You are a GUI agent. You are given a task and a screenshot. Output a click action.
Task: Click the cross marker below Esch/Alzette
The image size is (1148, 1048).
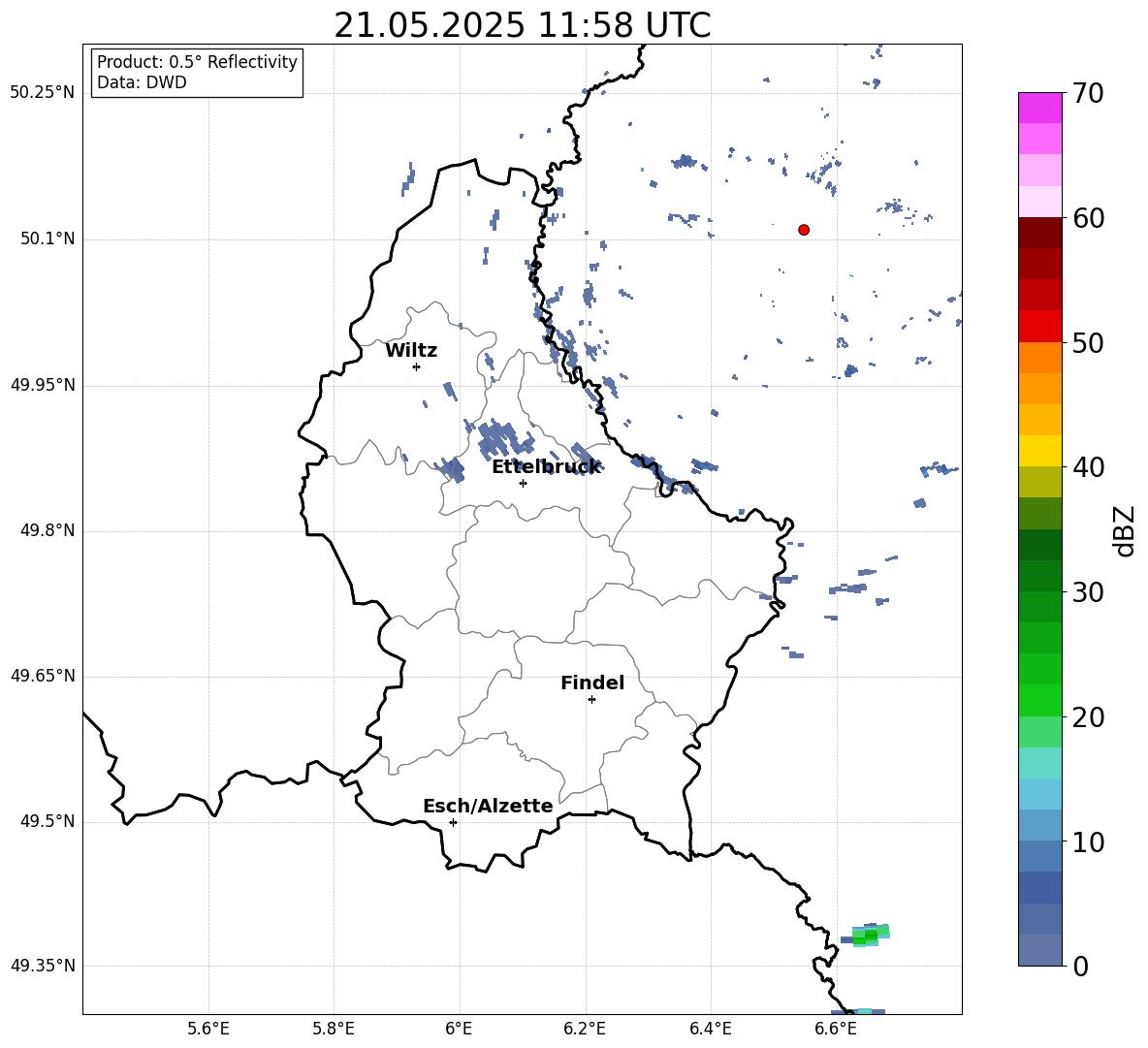pos(453,822)
